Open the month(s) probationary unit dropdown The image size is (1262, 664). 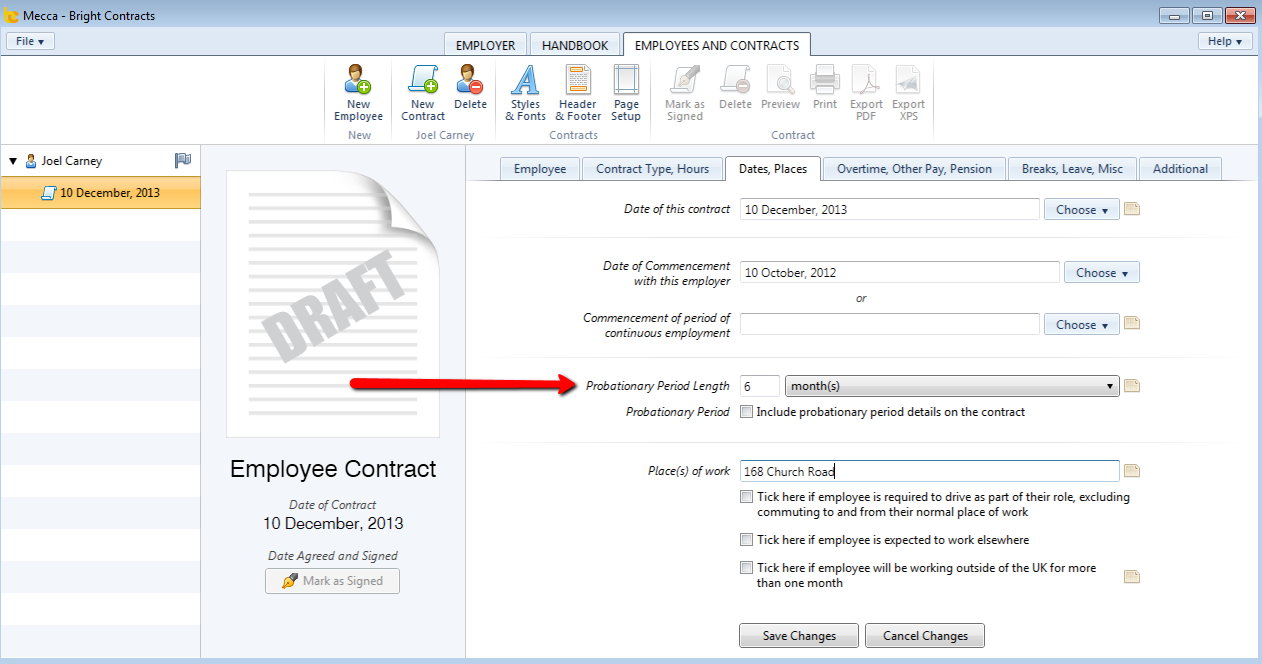pyautogui.click(x=952, y=386)
